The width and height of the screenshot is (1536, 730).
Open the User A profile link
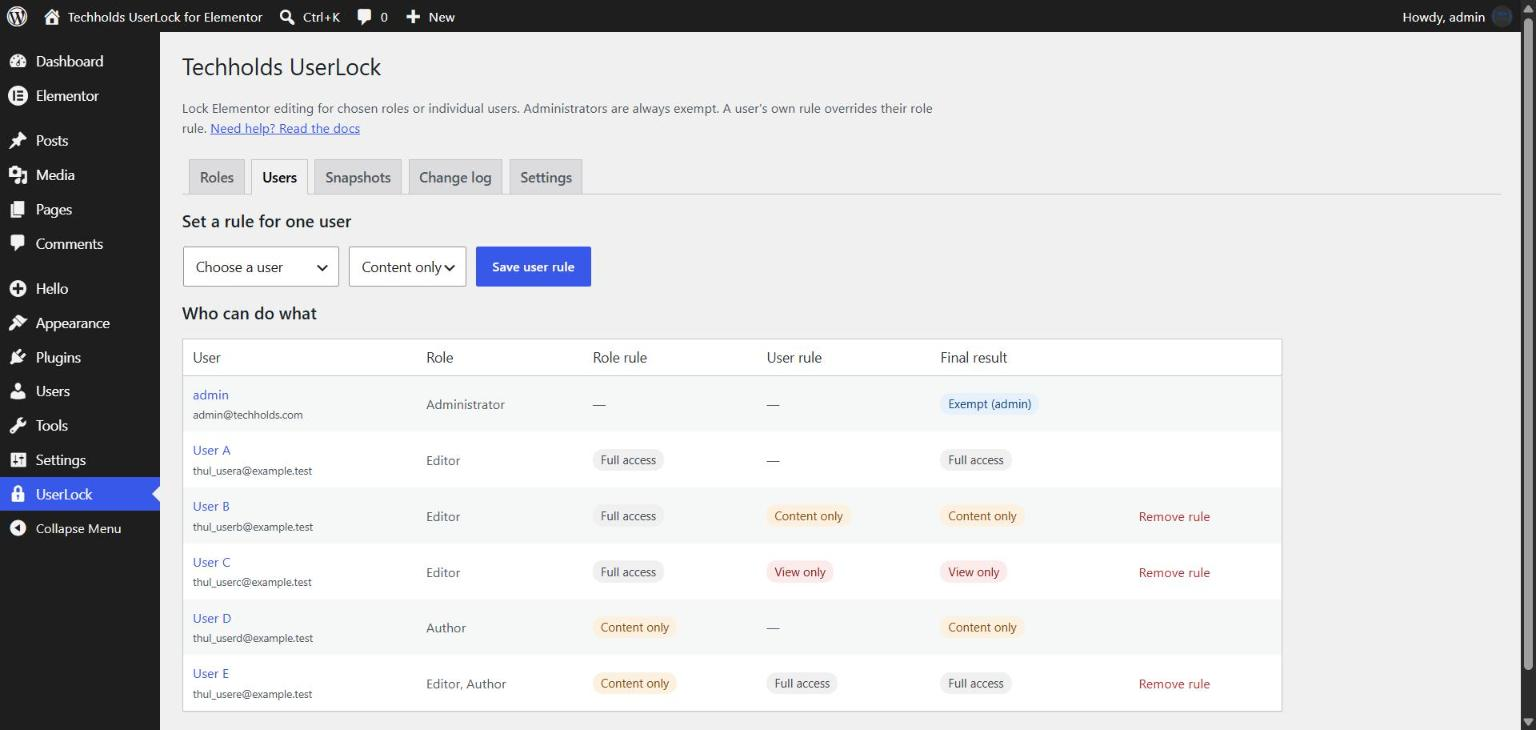212,450
